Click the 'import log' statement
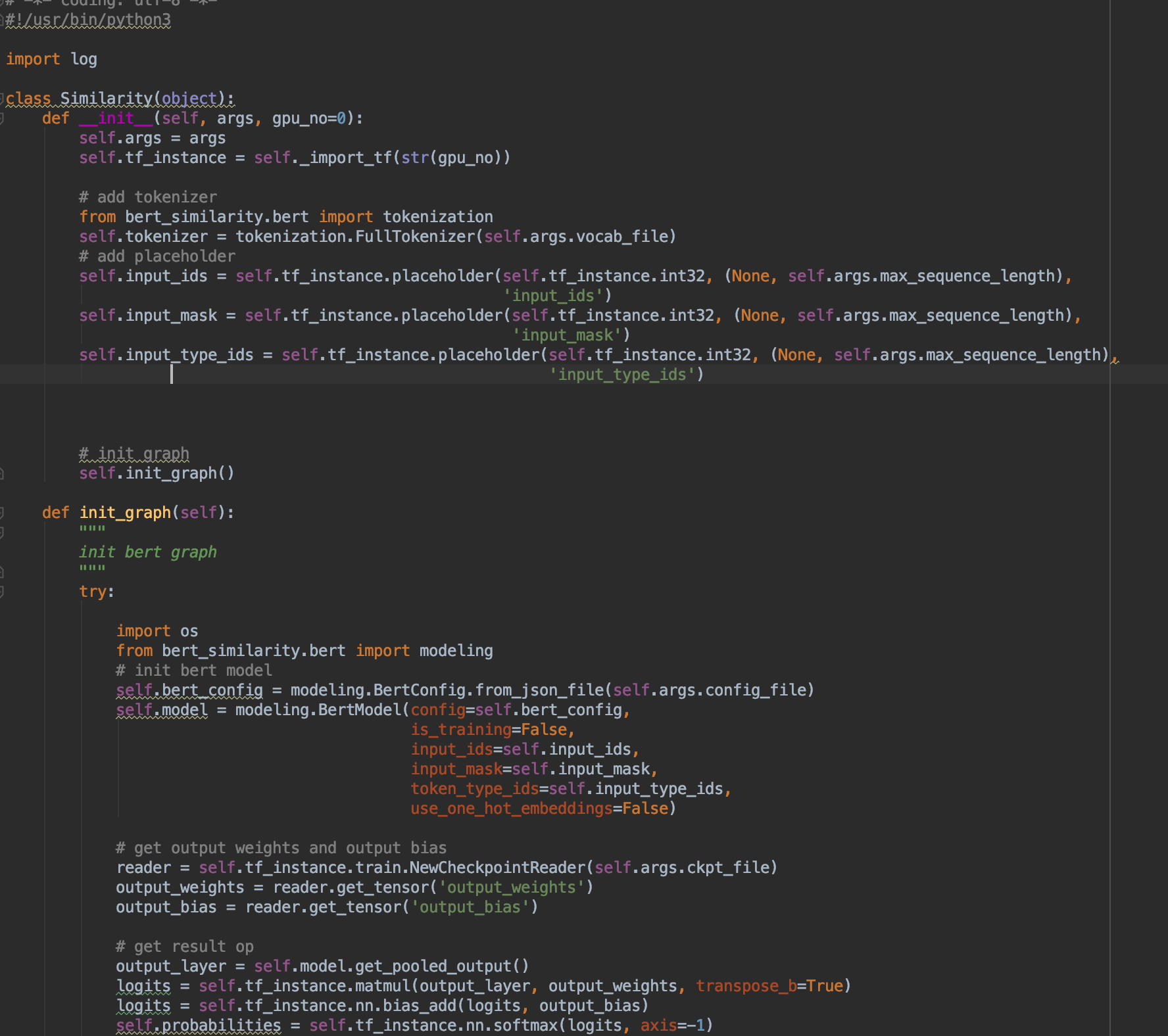The height and width of the screenshot is (1036, 1168). (x=51, y=59)
